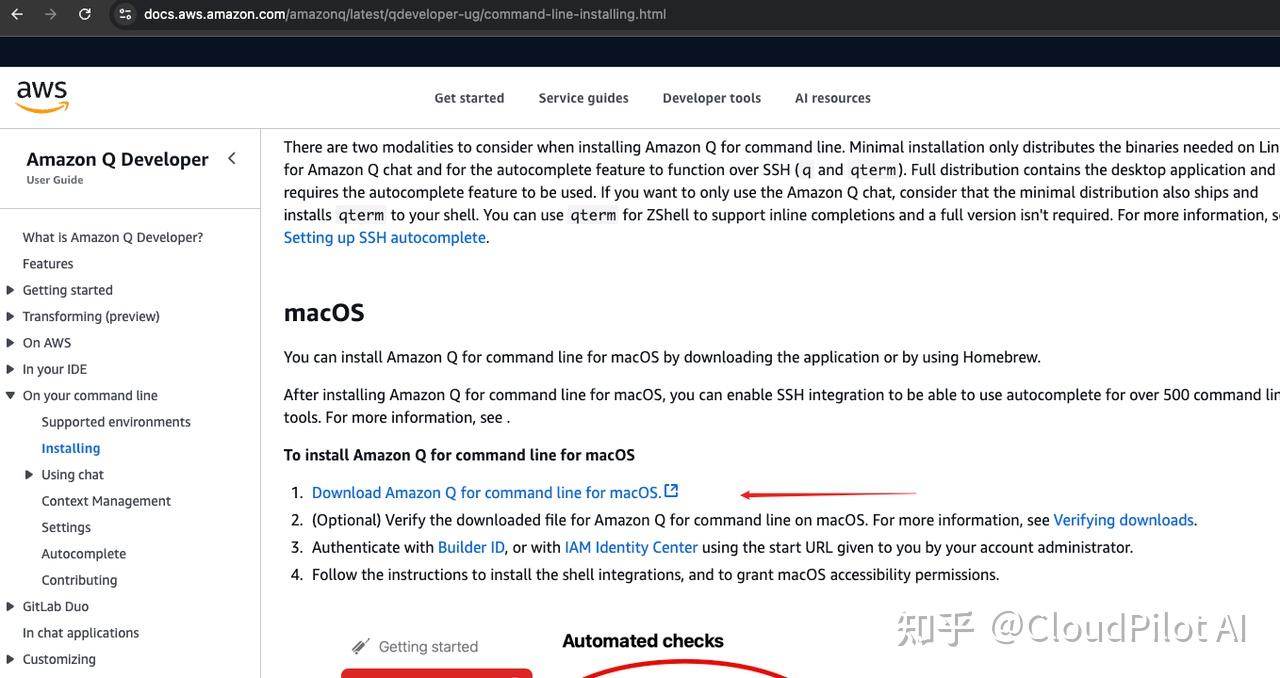Select Installing in the sidebar
1280x678 pixels.
(x=70, y=447)
